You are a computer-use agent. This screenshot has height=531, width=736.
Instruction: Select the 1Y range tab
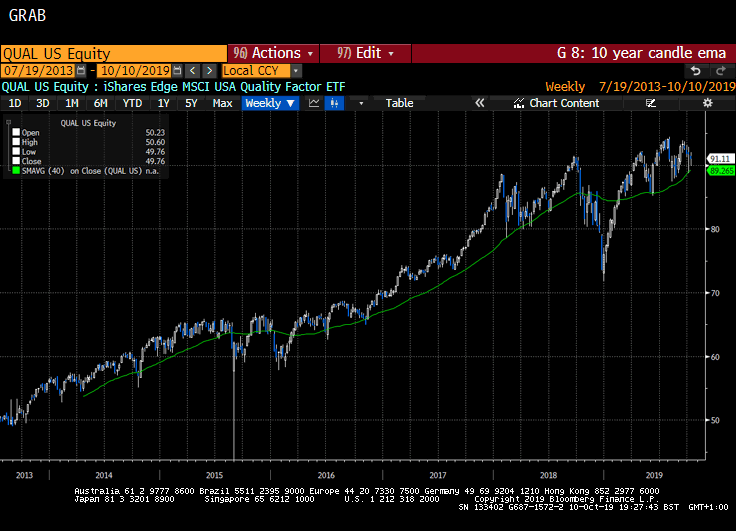(x=163, y=103)
